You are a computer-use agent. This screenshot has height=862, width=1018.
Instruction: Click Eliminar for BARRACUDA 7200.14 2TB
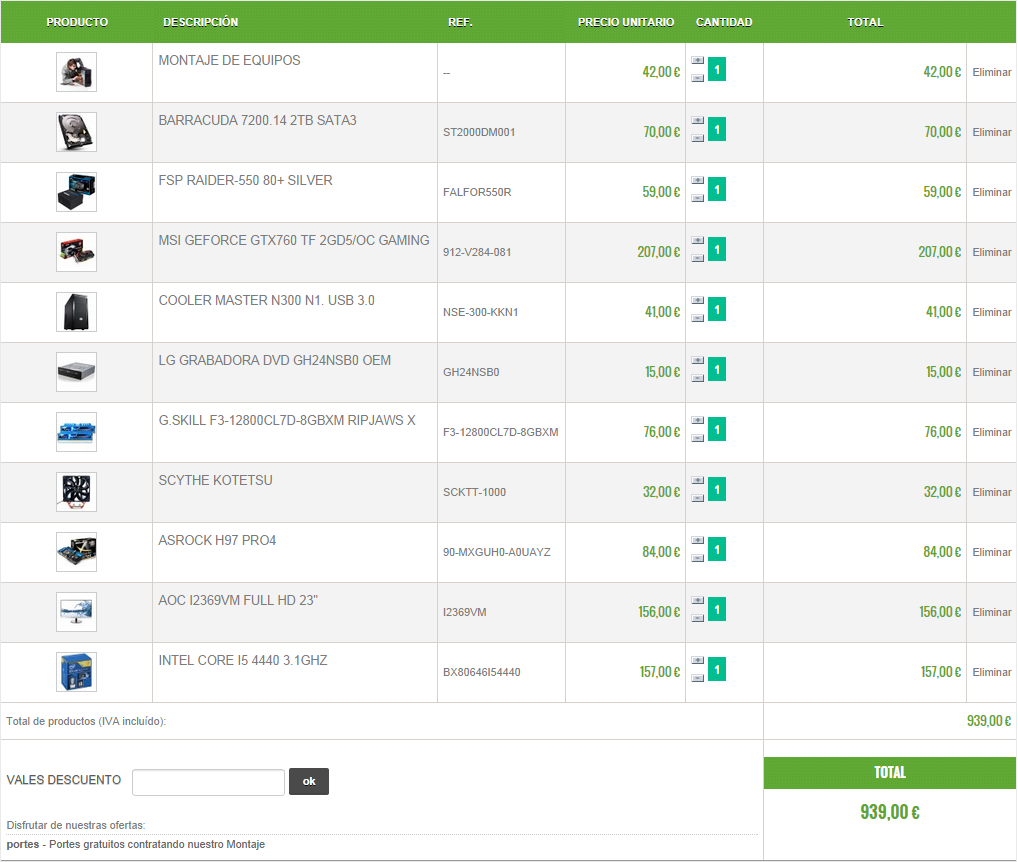click(991, 132)
